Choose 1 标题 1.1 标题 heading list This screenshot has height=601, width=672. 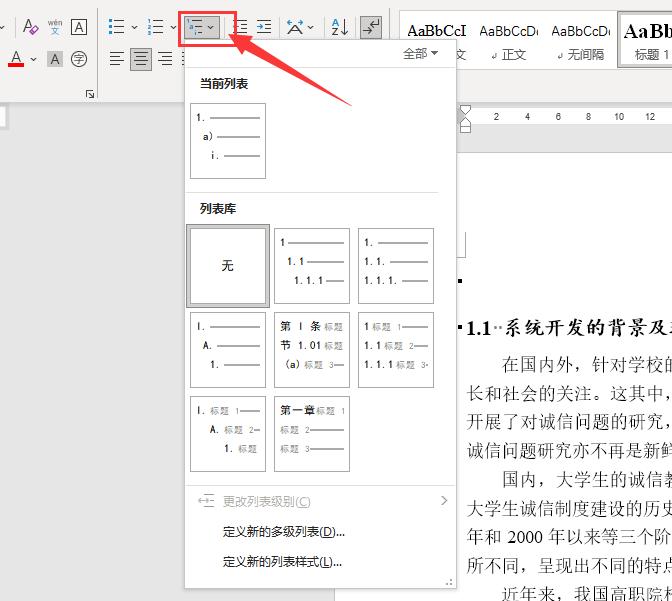point(396,350)
